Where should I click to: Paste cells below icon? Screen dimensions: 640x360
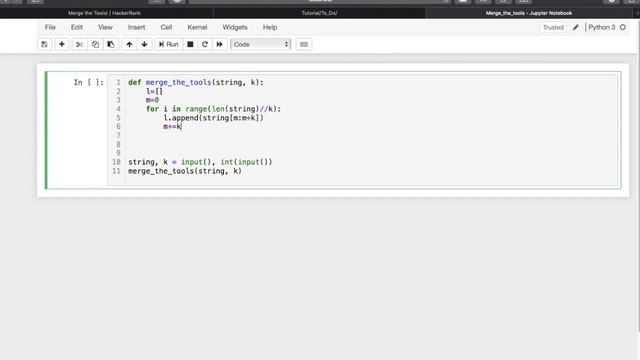tap(111, 44)
